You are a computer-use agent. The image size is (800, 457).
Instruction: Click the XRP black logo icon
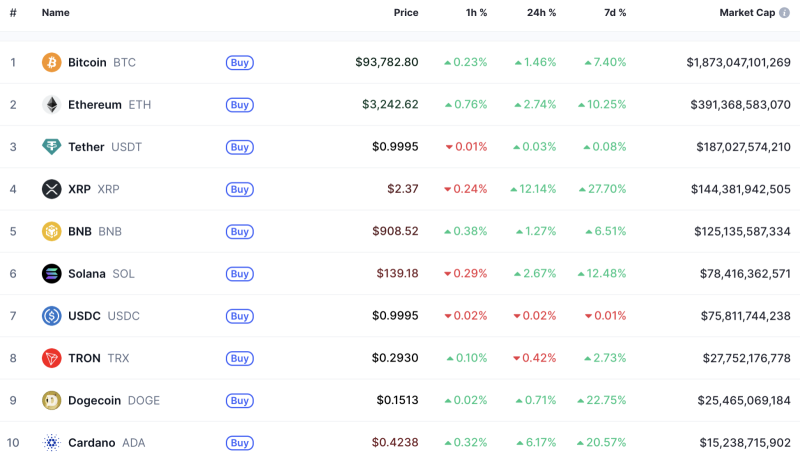52,189
